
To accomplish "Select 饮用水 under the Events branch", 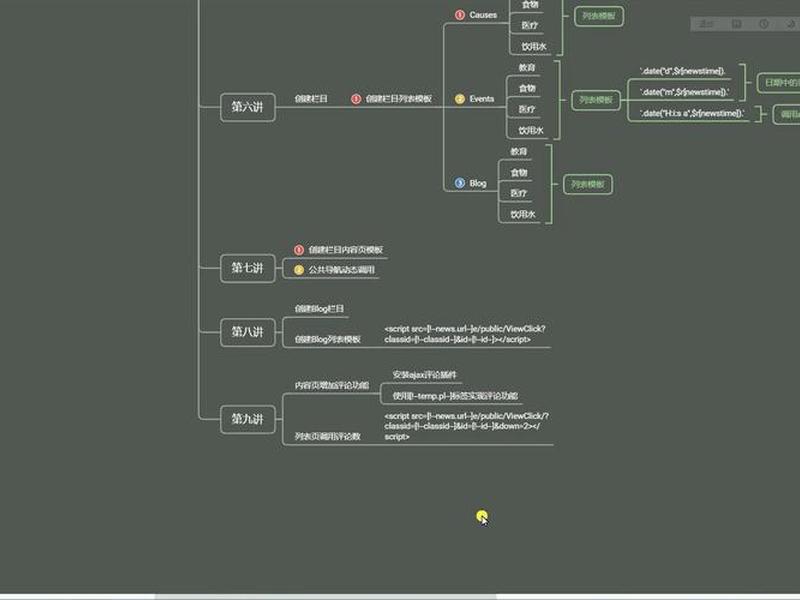I will (x=531, y=131).
